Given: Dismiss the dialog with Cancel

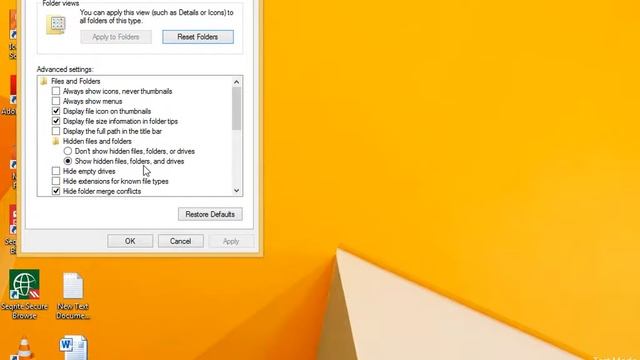Looking at the screenshot, I should point(181,241).
